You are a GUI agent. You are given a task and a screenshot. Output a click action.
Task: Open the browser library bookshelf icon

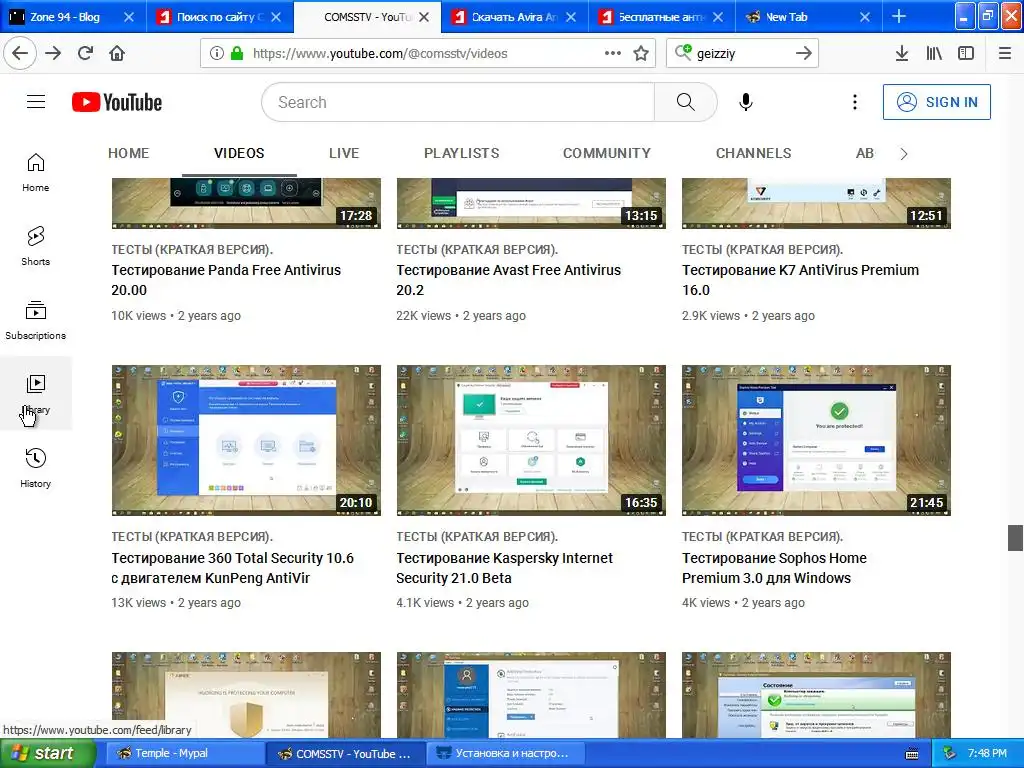pyautogui.click(x=934, y=54)
